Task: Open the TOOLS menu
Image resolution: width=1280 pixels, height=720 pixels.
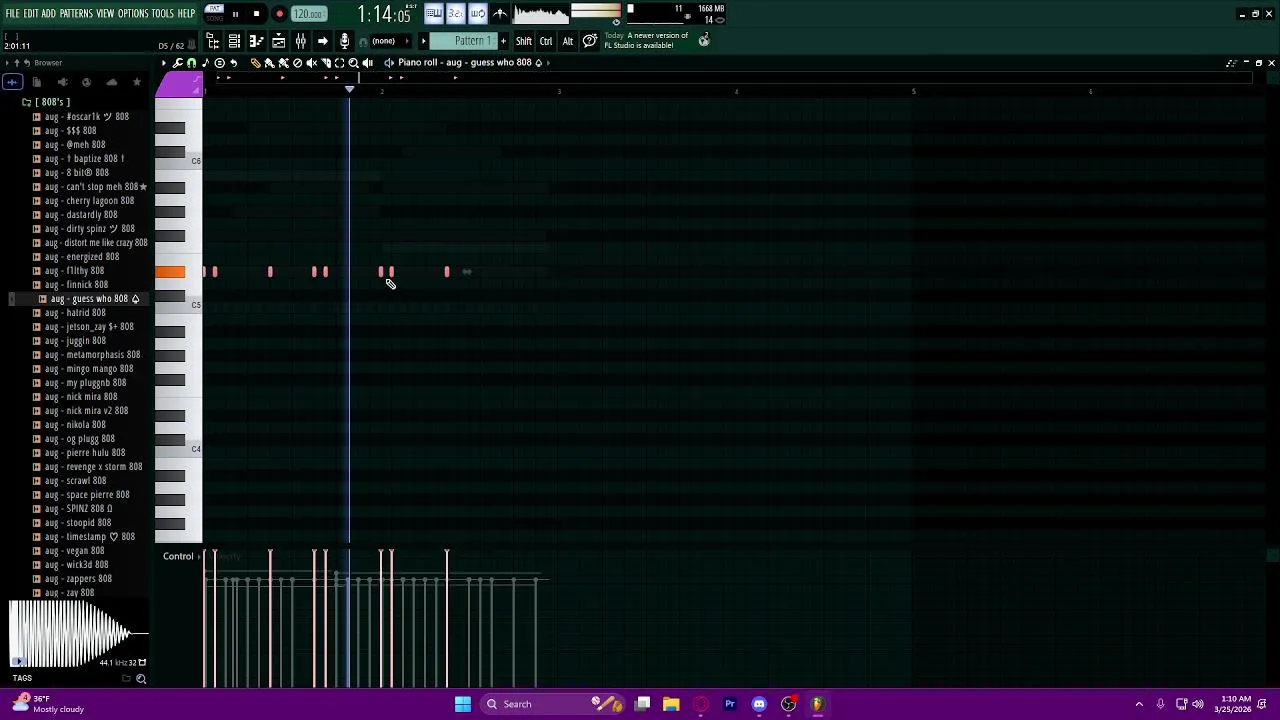Action: click(162, 14)
